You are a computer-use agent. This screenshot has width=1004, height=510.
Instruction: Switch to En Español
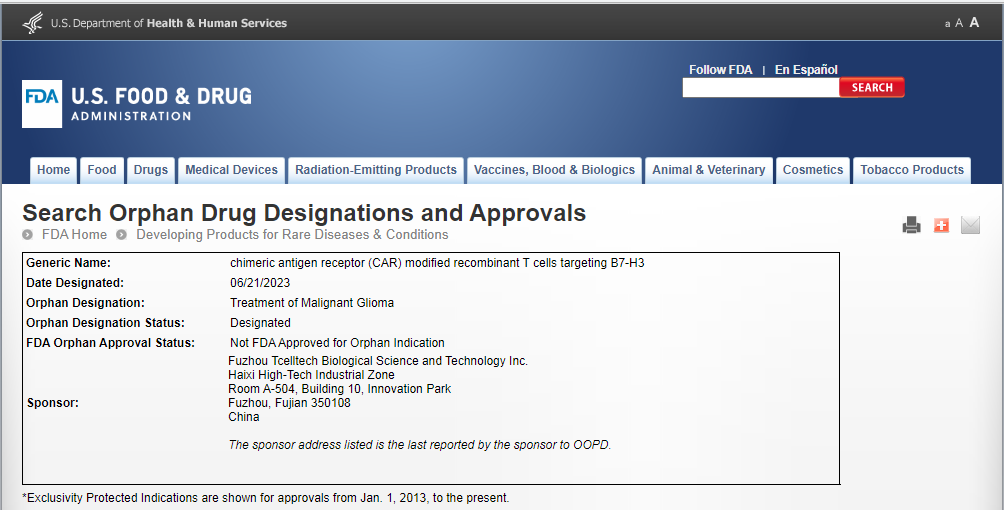(x=806, y=70)
